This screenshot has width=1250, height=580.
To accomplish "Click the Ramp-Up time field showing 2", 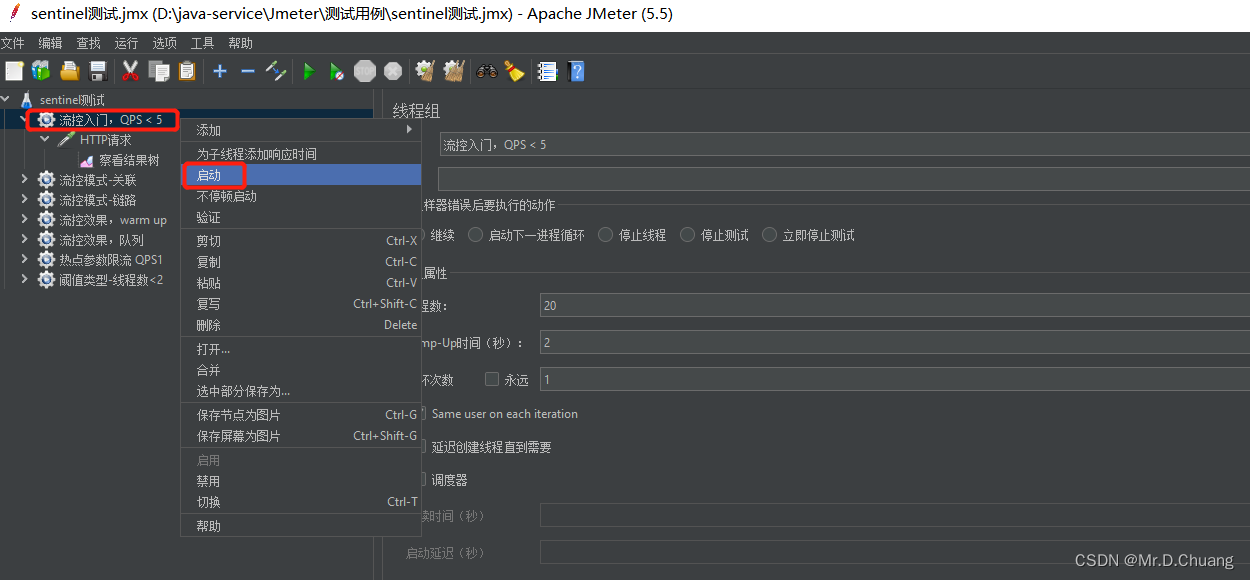I will pyautogui.click(x=895, y=342).
